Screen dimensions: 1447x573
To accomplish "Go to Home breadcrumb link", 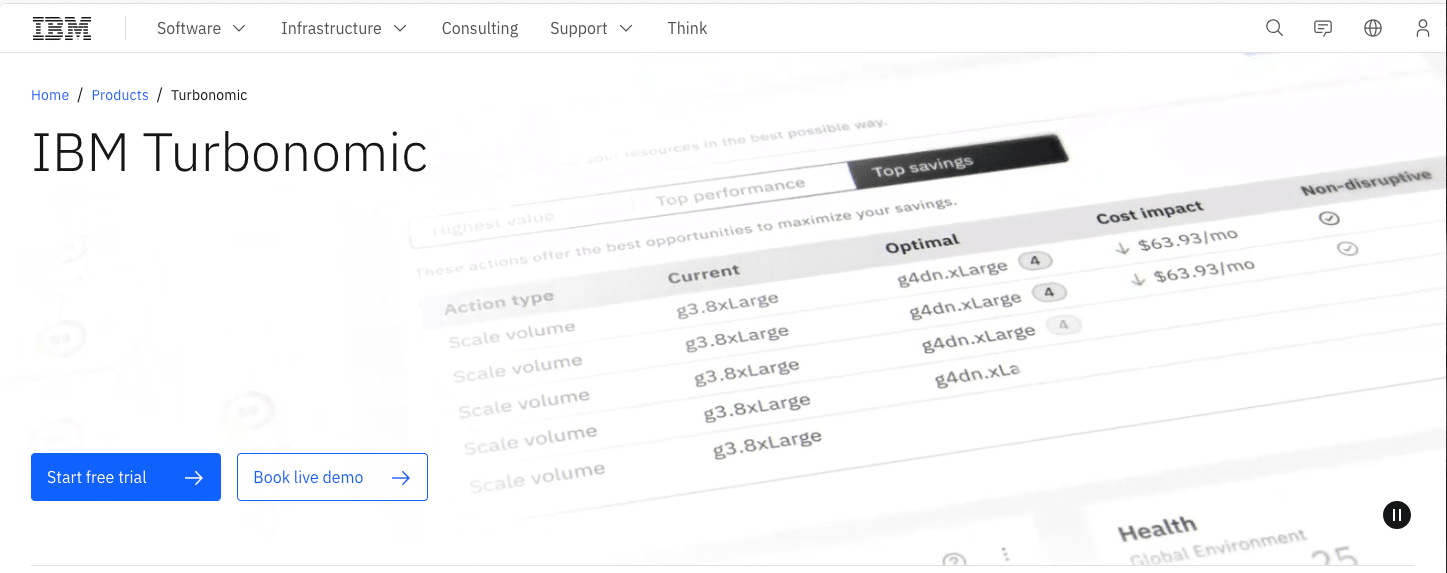I will pyautogui.click(x=50, y=95).
